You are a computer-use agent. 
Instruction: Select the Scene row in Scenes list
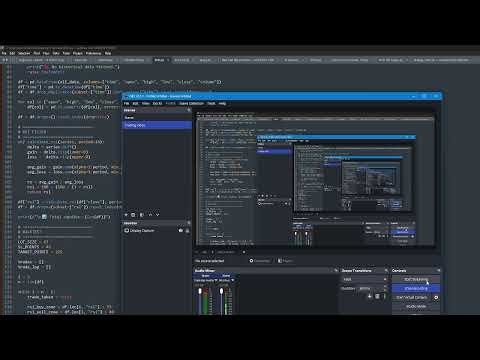coord(157,117)
